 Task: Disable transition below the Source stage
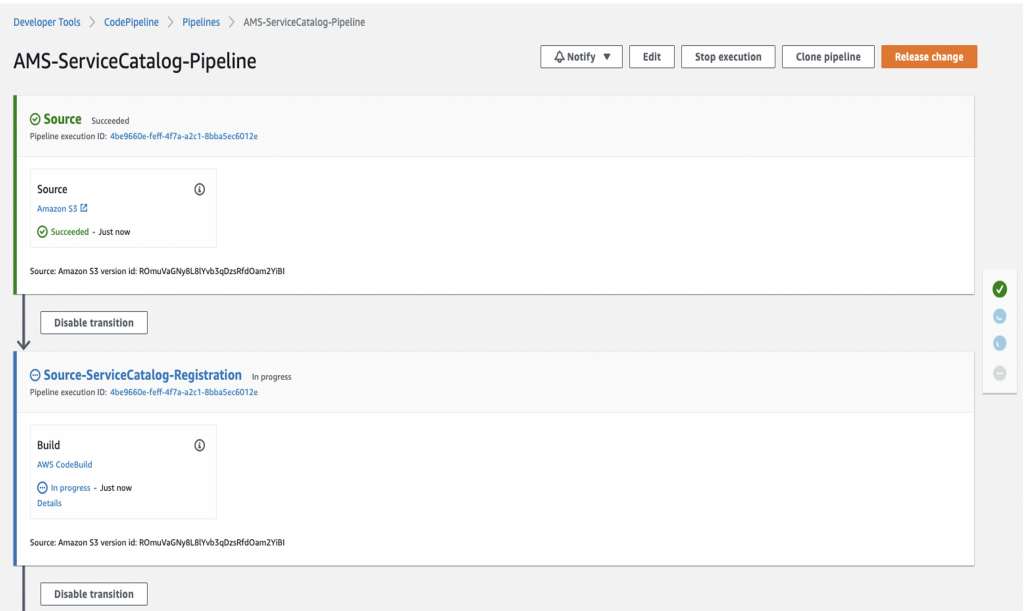93,322
